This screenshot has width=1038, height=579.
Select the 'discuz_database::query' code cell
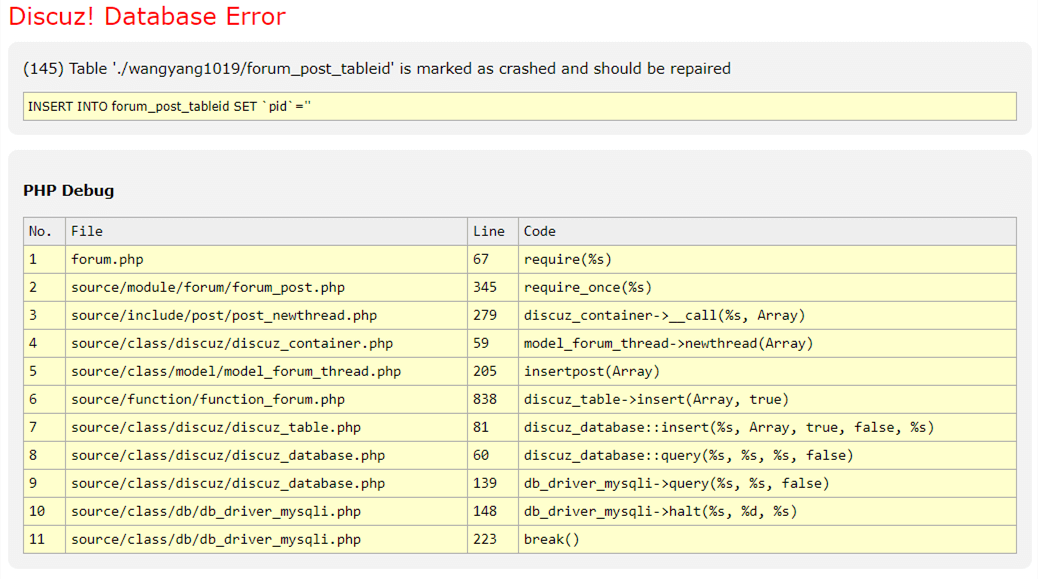coord(767,455)
